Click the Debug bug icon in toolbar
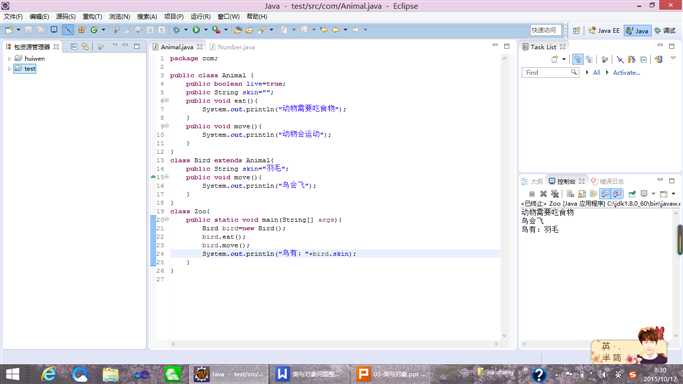This screenshot has height=384, width=683. tap(176, 30)
